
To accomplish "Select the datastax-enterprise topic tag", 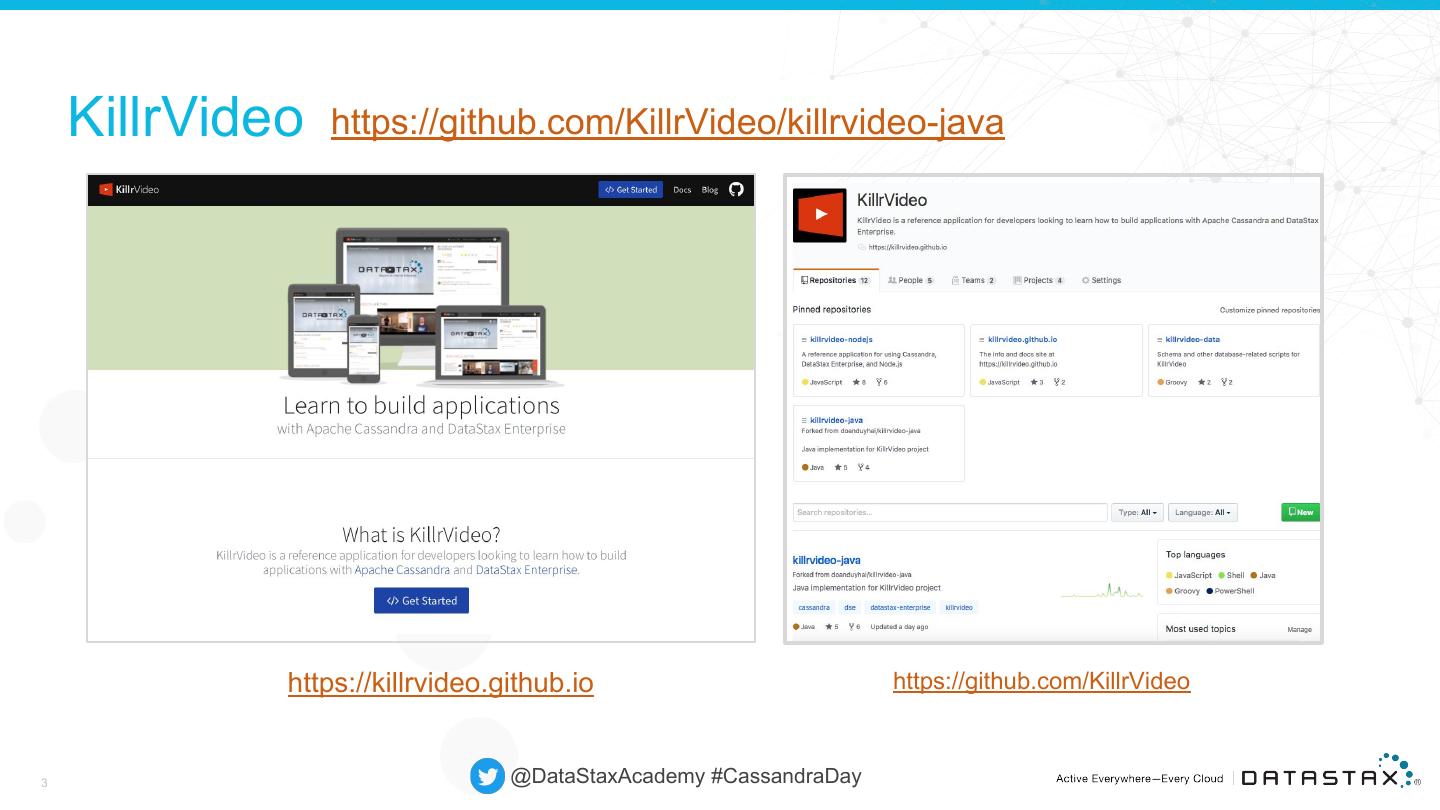I will point(900,607).
